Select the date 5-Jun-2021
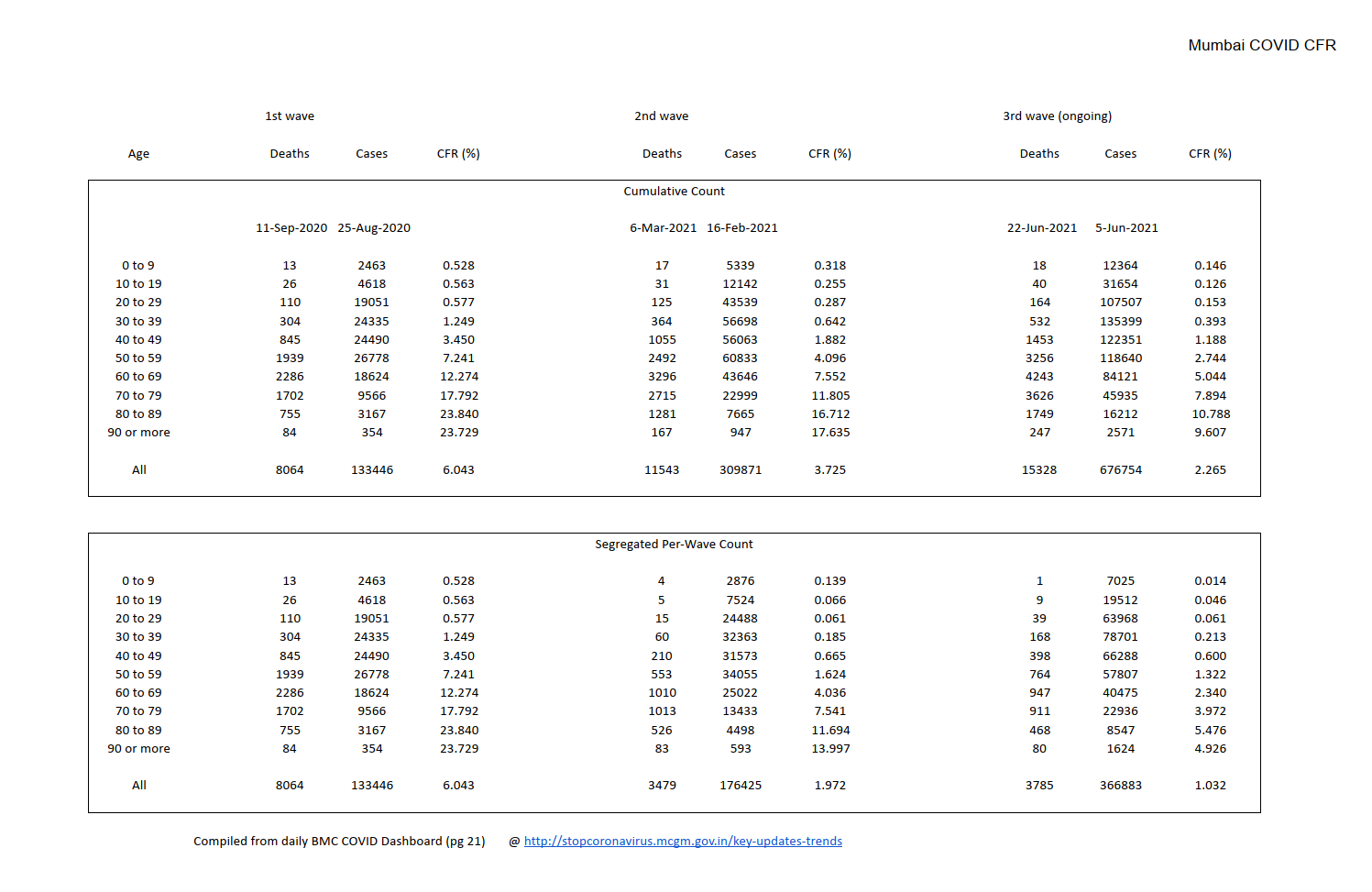The height and width of the screenshot is (892, 1372). pyautogui.click(x=1126, y=228)
